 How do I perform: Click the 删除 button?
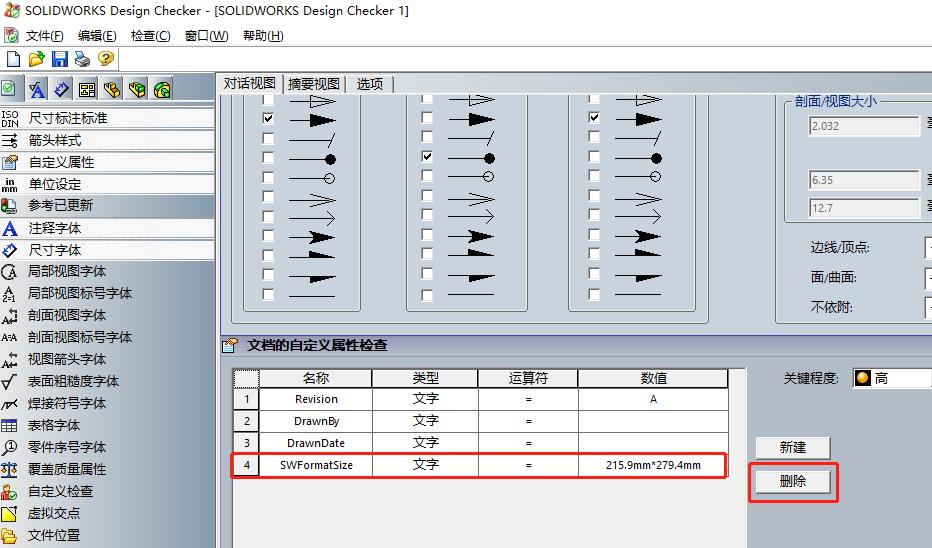click(792, 481)
